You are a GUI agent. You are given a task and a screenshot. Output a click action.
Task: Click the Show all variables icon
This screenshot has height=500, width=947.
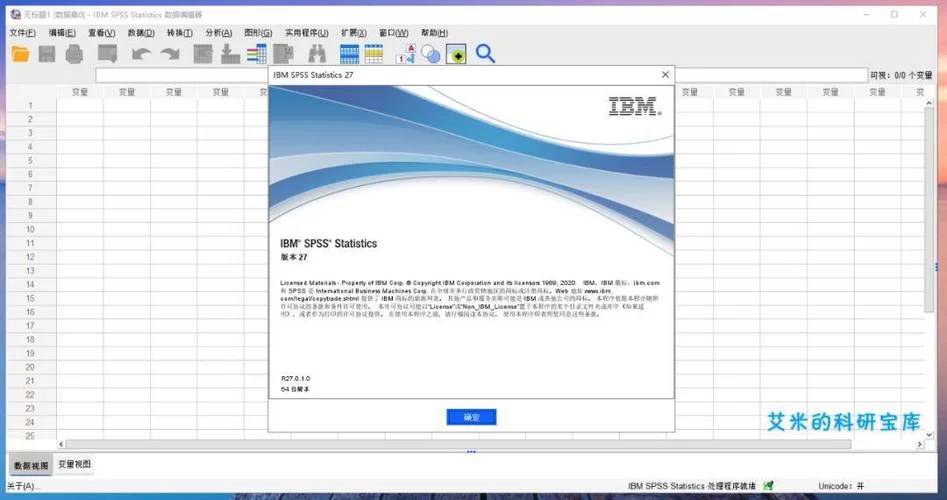[457, 54]
